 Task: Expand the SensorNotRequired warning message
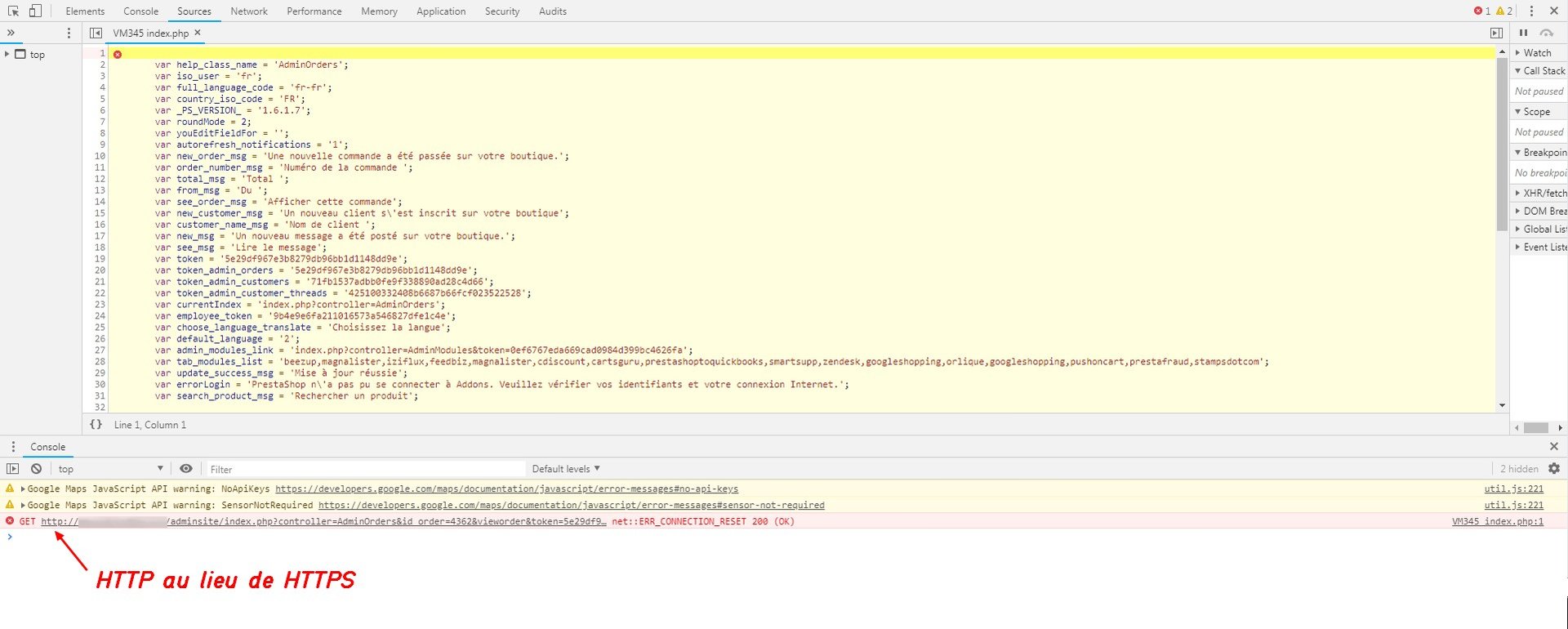coord(23,505)
